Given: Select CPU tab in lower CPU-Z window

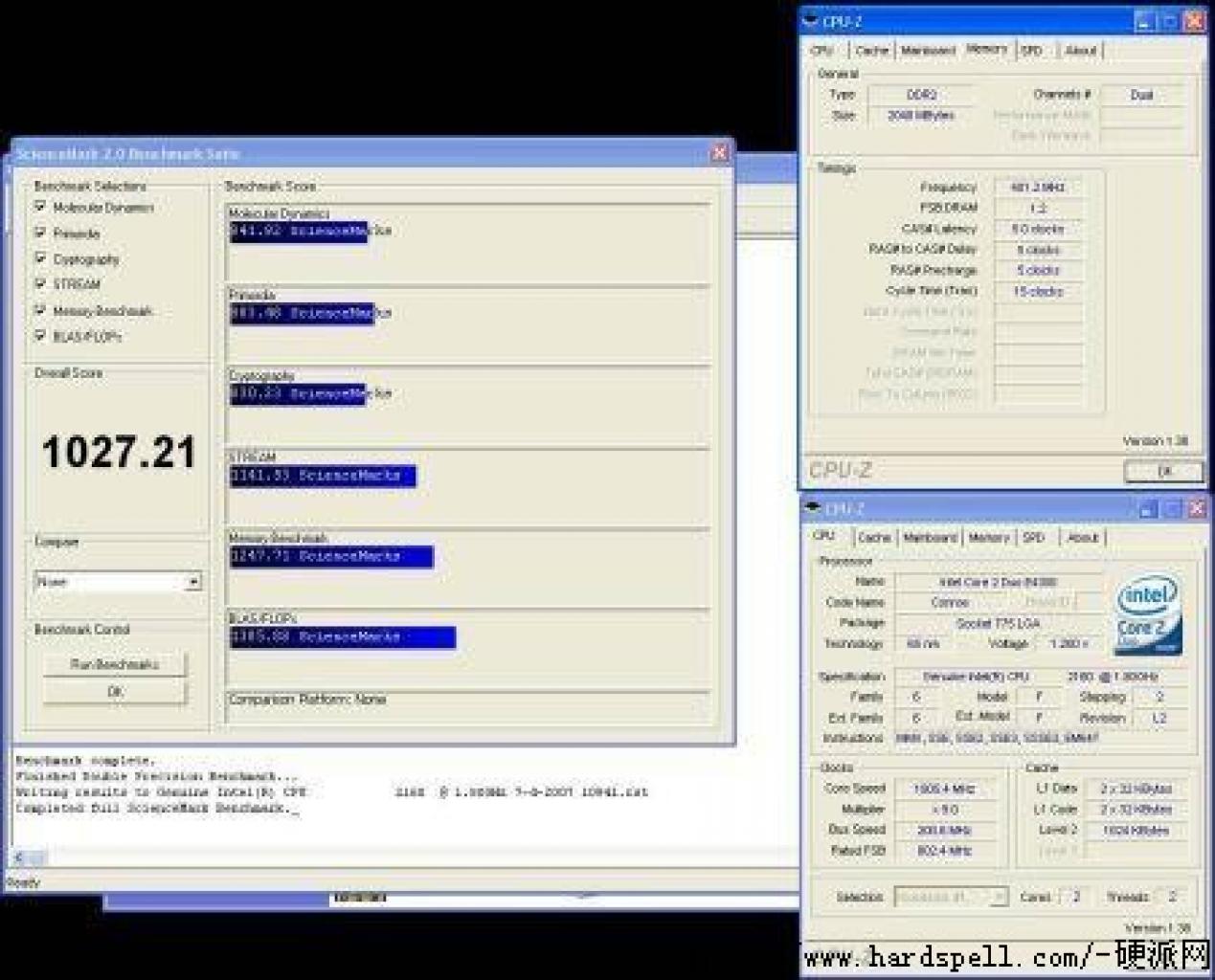Looking at the screenshot, I should [x=824, y=535].
